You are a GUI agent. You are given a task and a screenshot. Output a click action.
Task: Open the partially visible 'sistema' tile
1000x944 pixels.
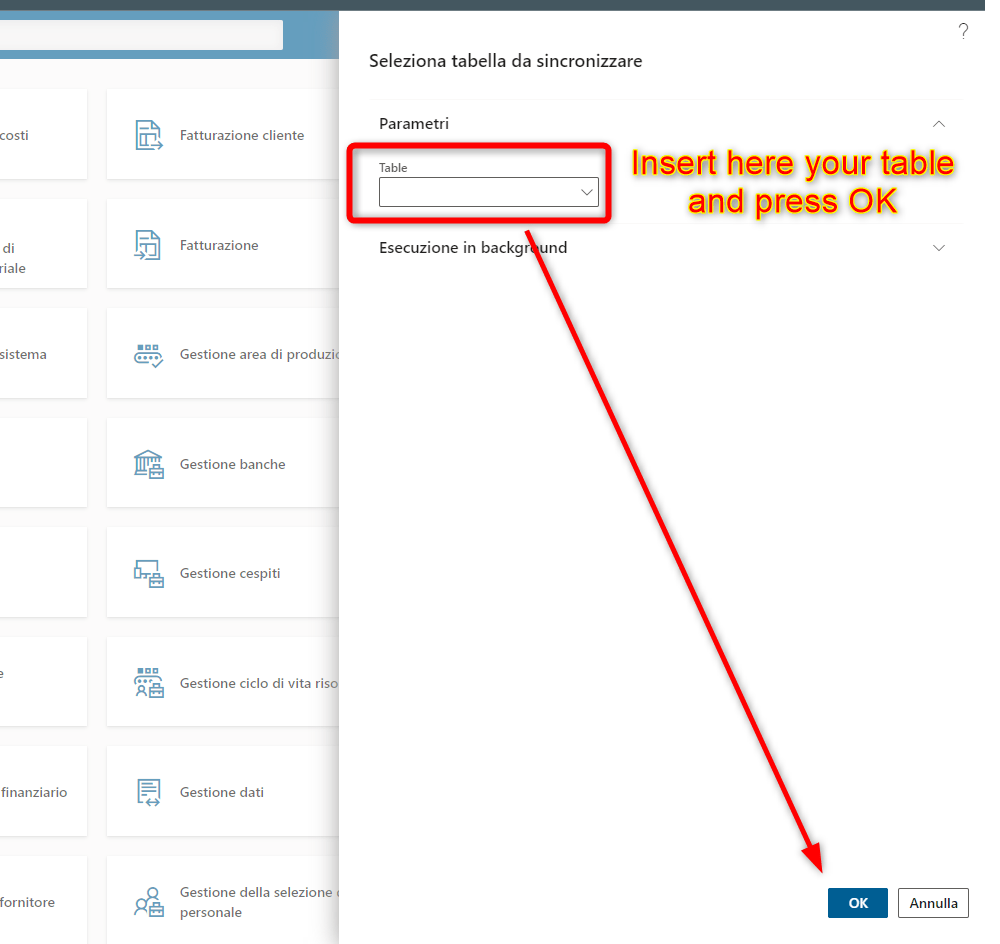(x=40, y=354)
